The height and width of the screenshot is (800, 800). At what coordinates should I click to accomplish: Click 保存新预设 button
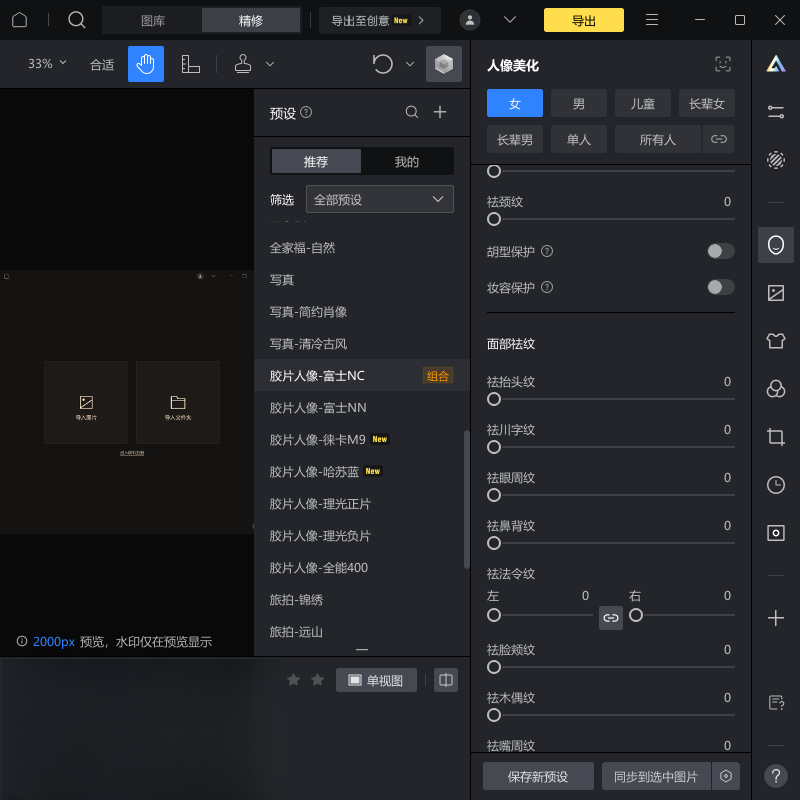click(538, 776)
